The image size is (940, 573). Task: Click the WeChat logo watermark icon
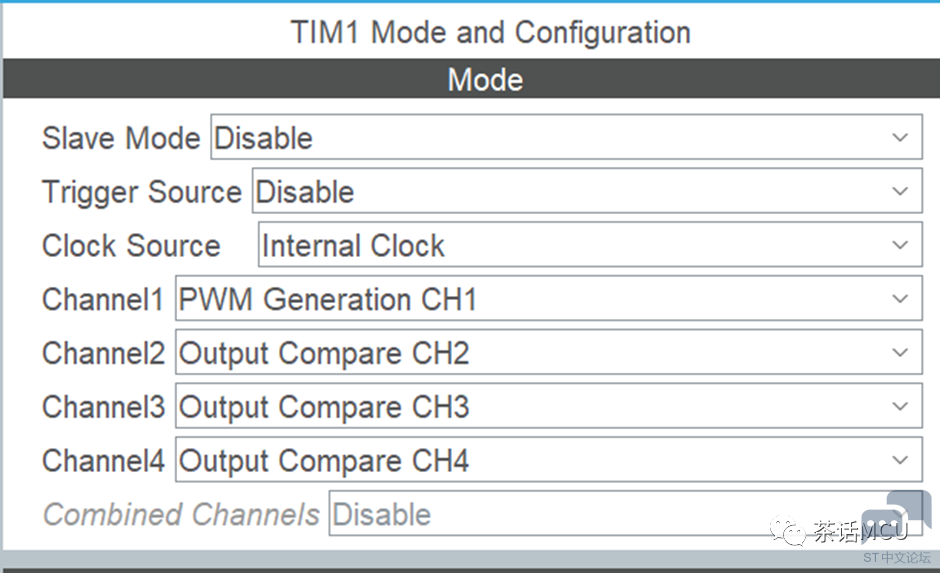click(x=787, y=530)
